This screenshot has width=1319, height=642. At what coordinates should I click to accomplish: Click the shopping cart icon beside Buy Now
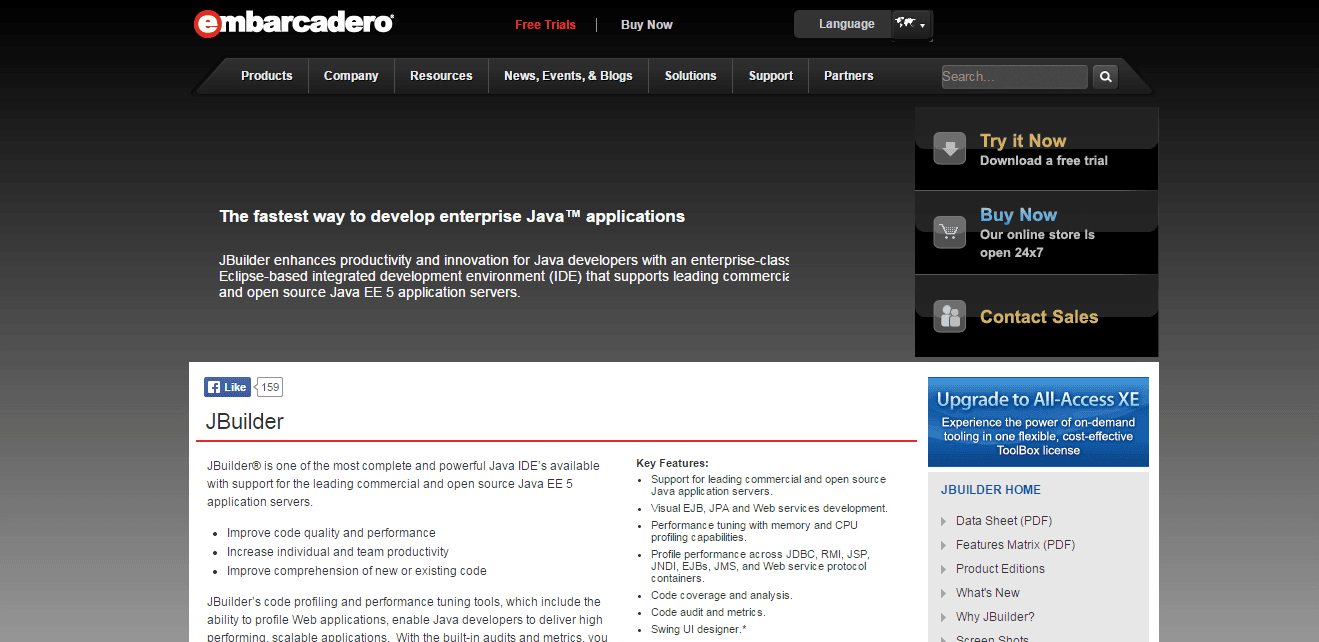click(x=950, y=232)
